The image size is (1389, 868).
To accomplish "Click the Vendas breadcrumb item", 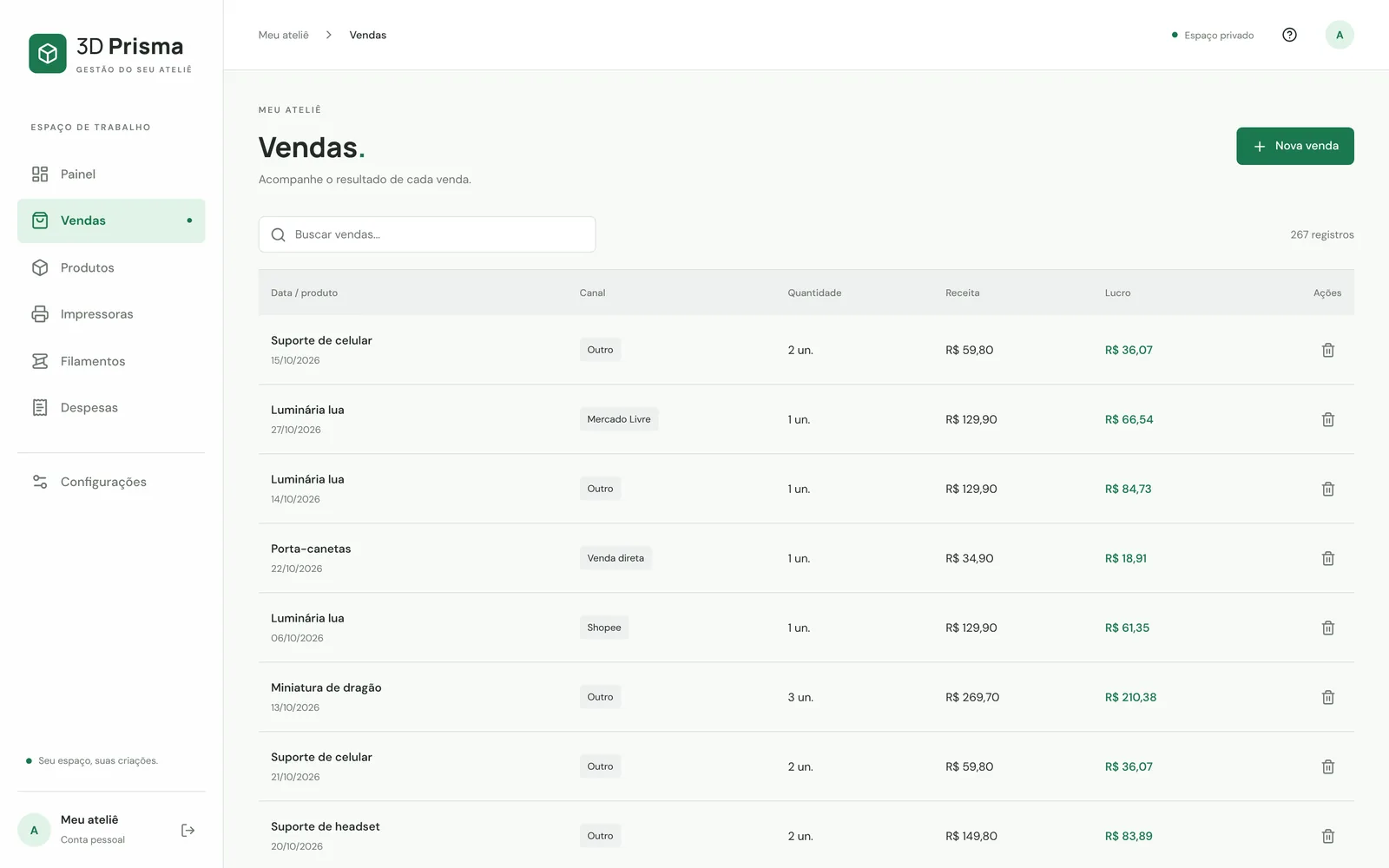I will 367,35.
